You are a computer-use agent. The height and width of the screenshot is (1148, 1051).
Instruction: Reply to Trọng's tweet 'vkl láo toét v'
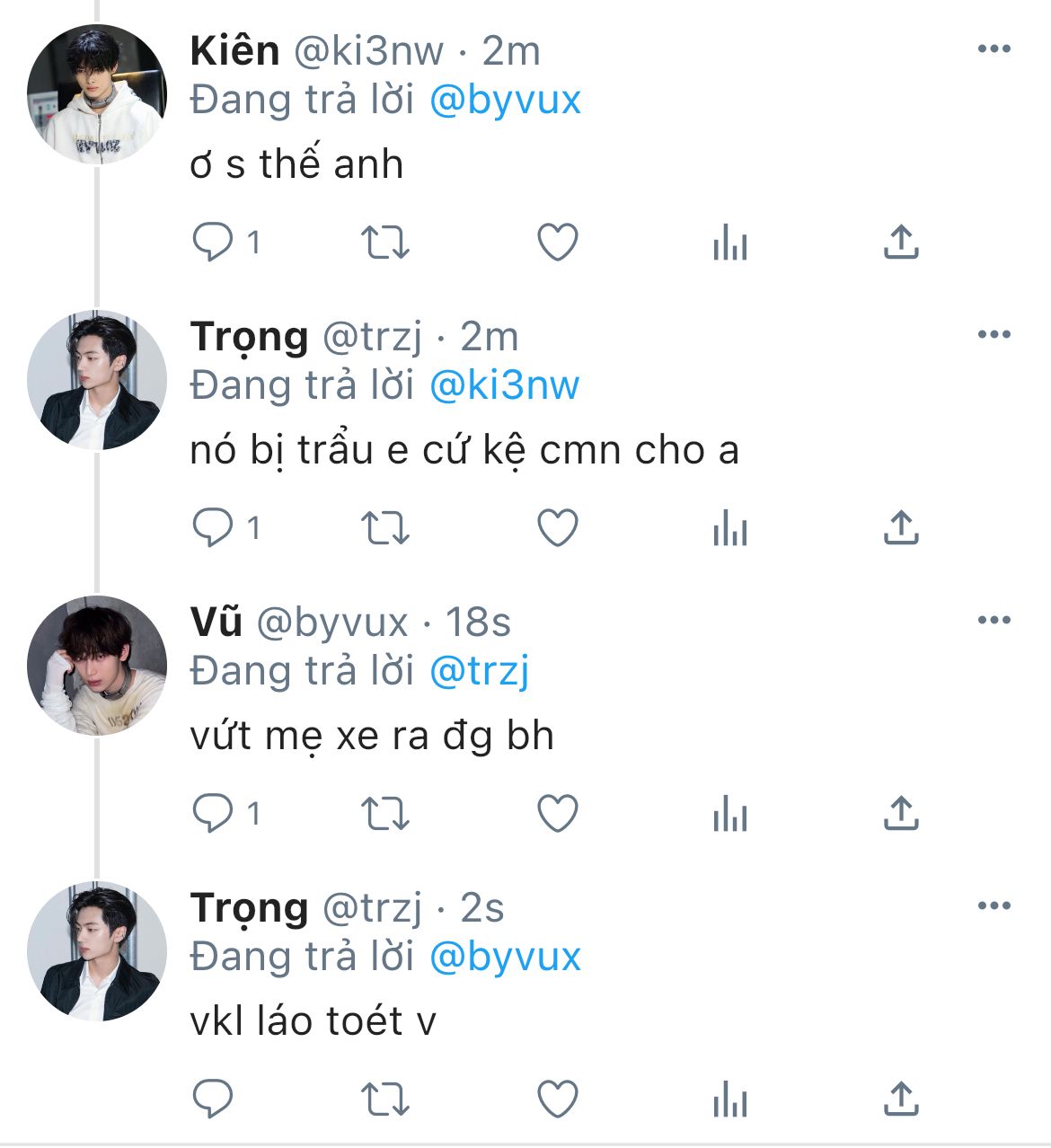point(213,1099)
